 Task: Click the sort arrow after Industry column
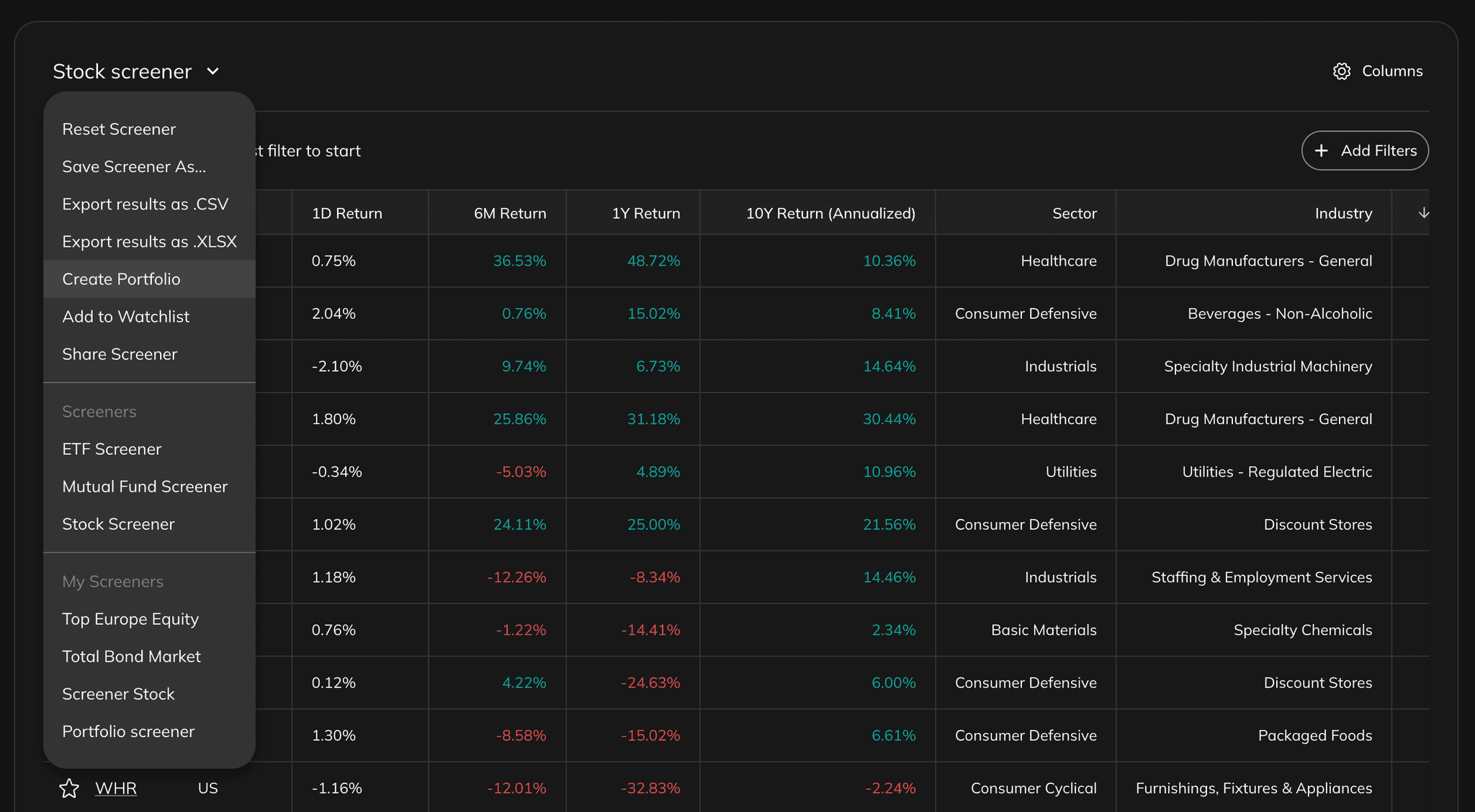pos(1423,213)
